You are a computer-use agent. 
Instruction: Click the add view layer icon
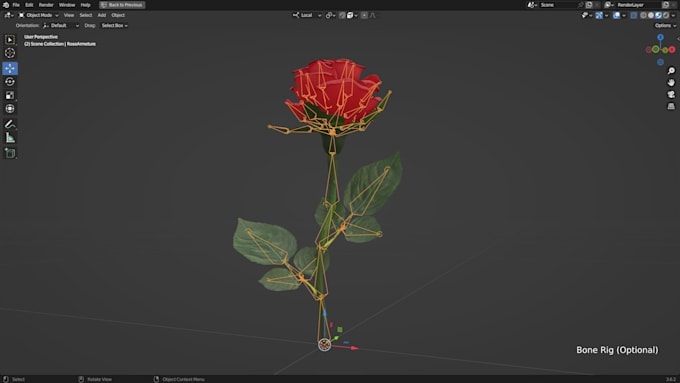pos(666,5)
